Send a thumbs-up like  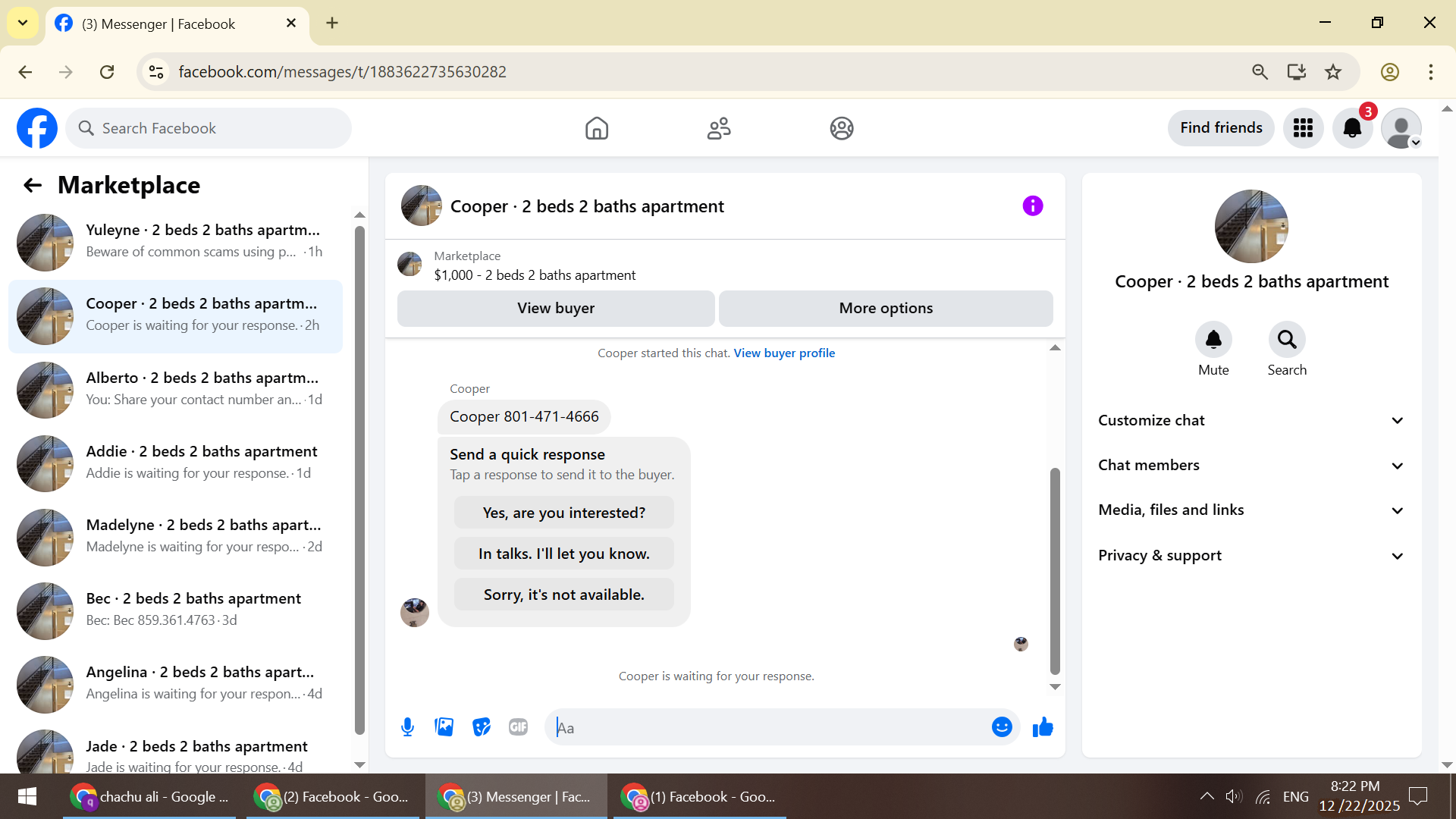point(1043,727)
